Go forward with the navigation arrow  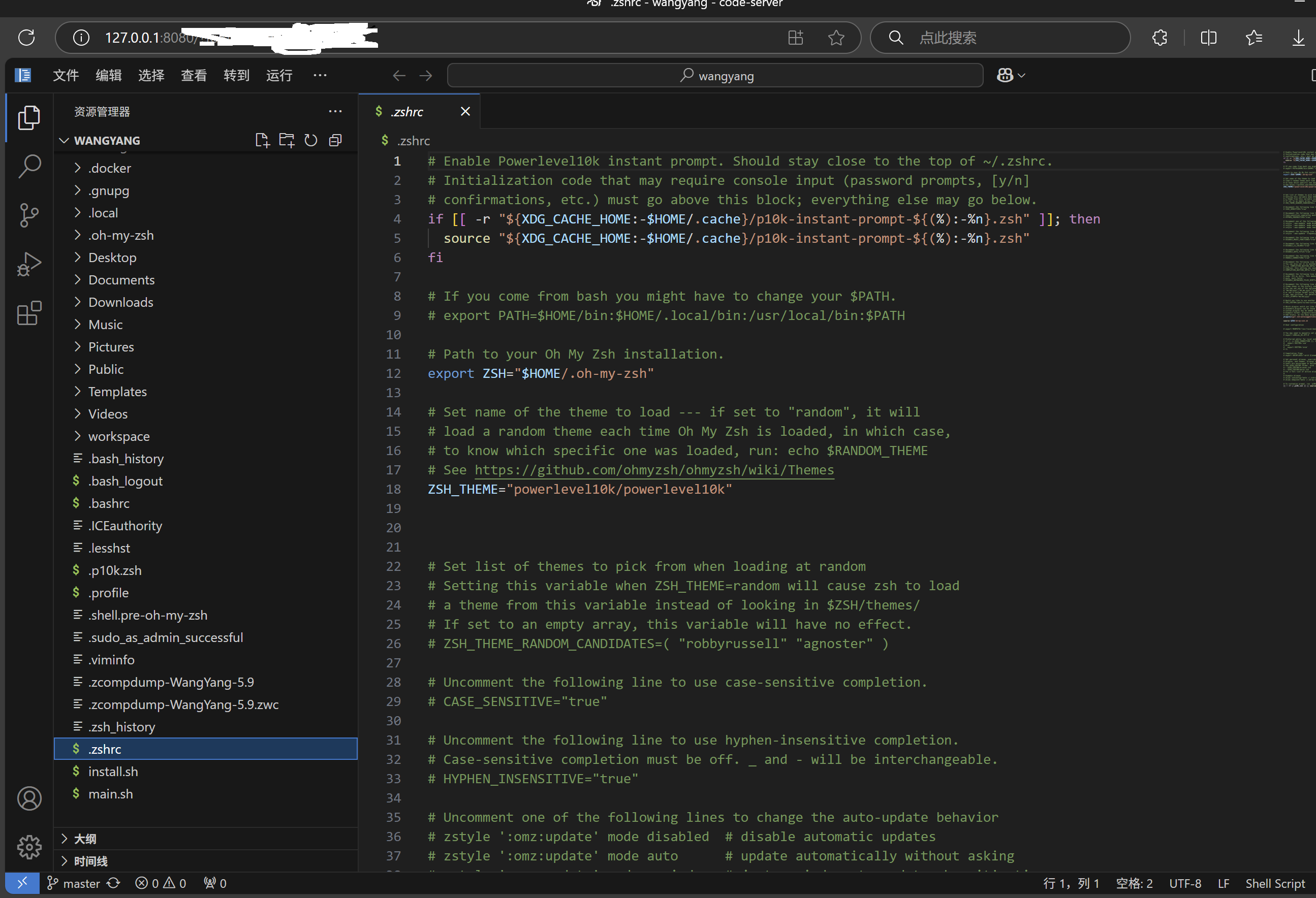click(x=426, y=75)
